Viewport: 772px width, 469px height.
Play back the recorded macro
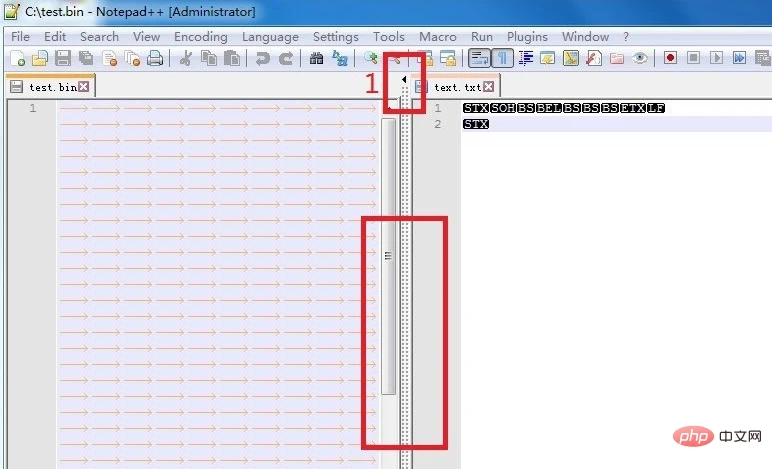pos(716,58)
